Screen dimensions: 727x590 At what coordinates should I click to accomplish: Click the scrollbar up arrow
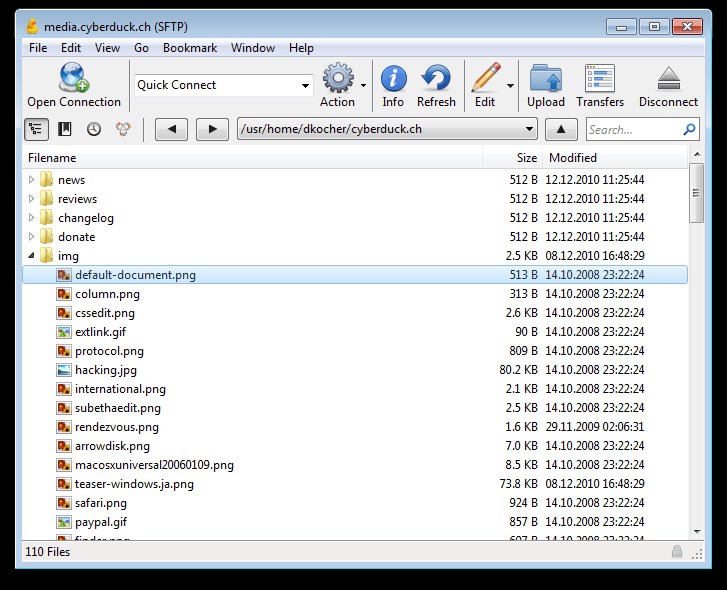tap(697, 154)
